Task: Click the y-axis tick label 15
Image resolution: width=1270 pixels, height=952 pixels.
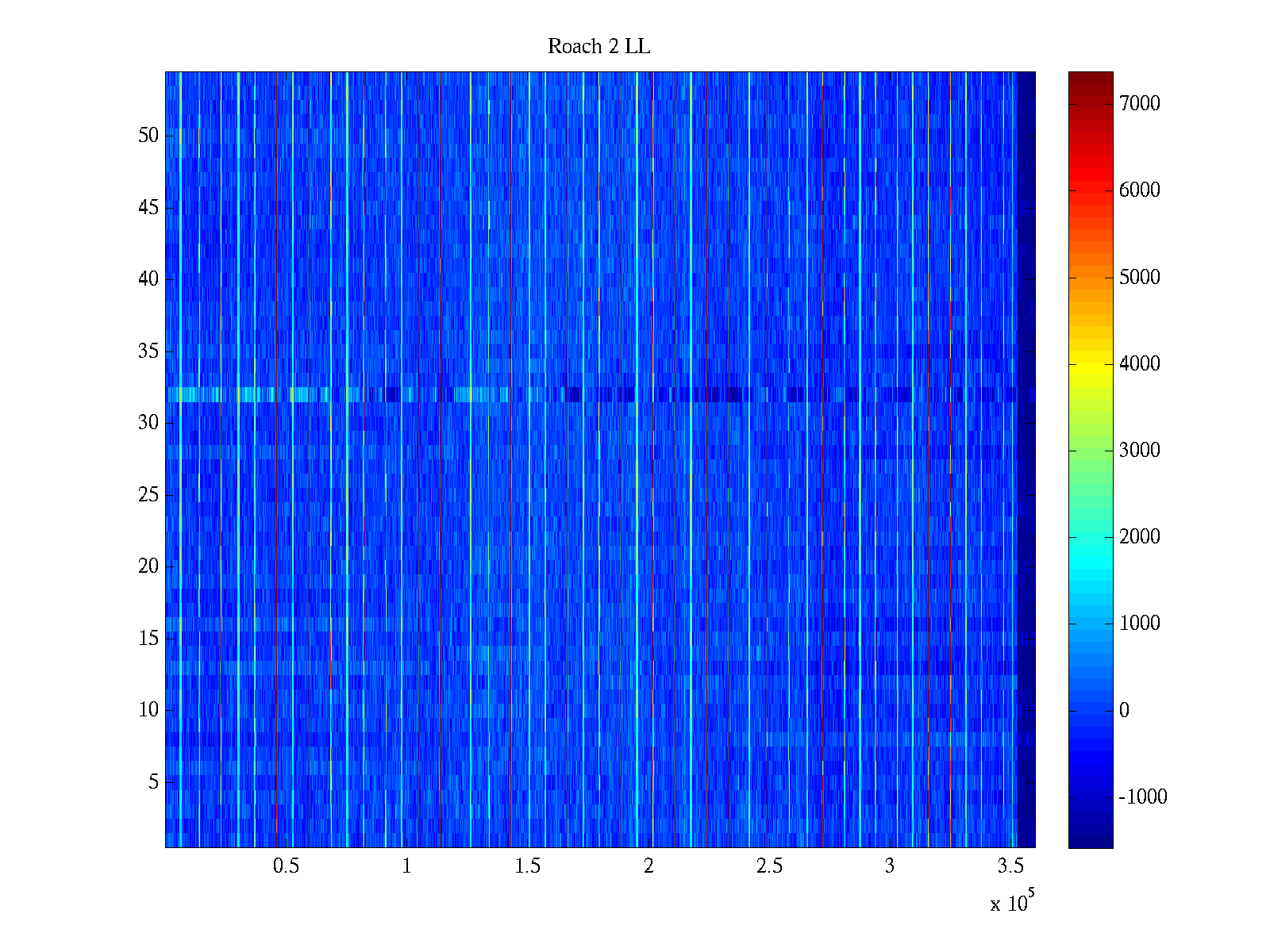Action: tap(148, 639)
